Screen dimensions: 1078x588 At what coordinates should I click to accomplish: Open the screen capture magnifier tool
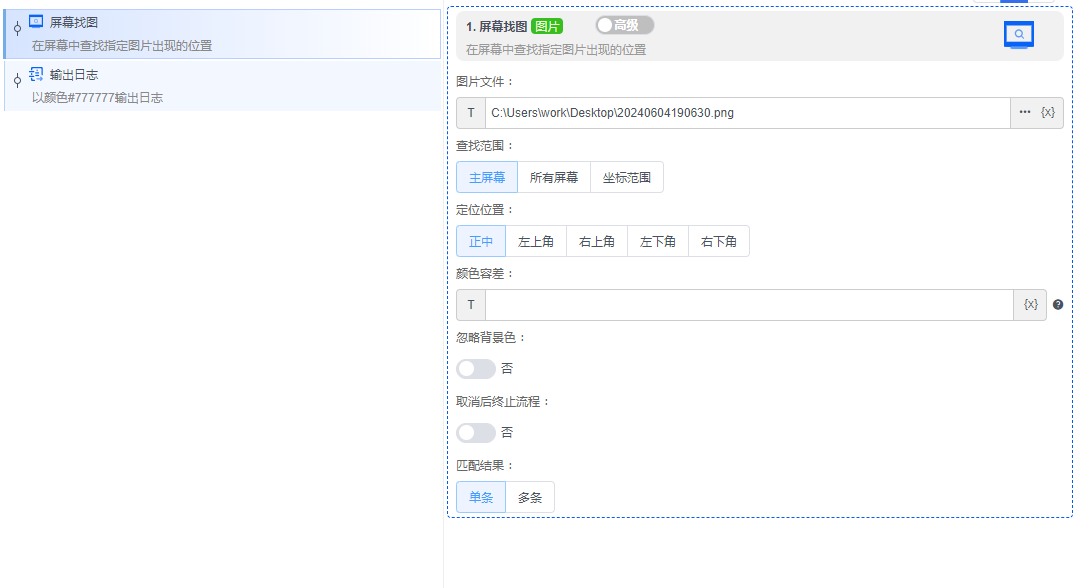(1018, 34)
